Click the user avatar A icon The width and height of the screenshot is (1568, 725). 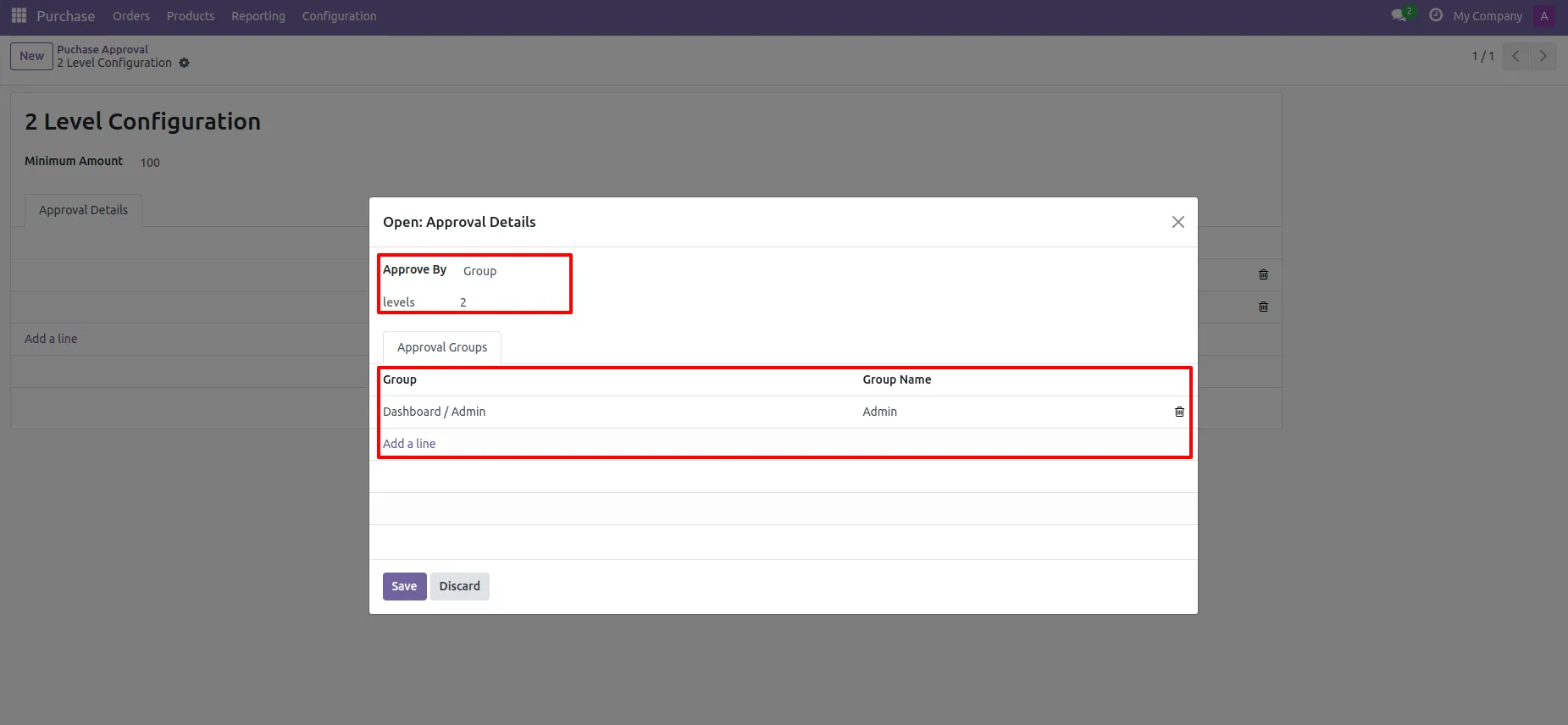click(1544, 16)
